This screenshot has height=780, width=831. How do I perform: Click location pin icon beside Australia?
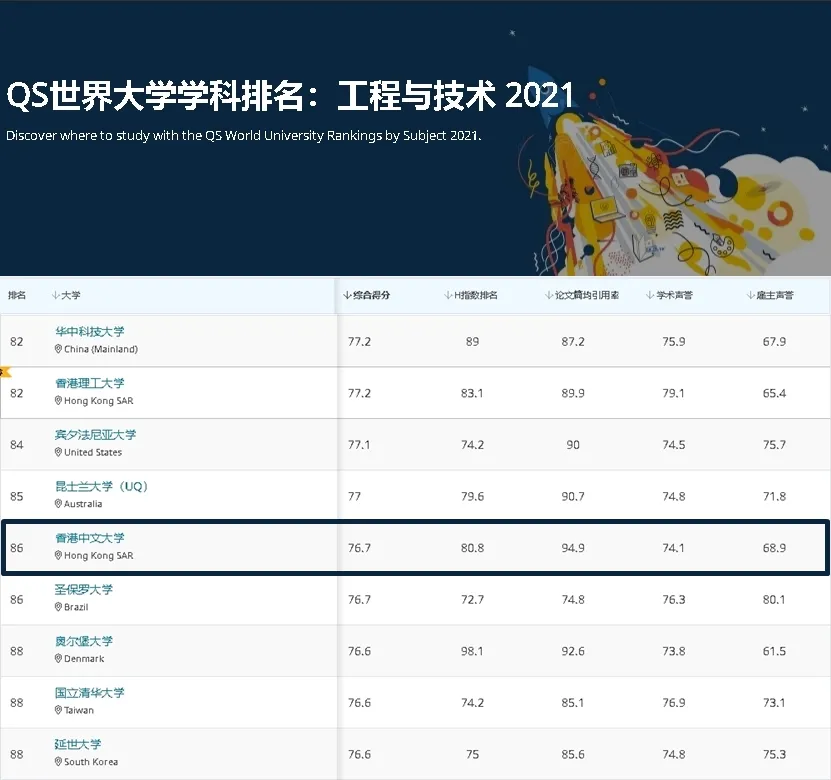point(59,504)
